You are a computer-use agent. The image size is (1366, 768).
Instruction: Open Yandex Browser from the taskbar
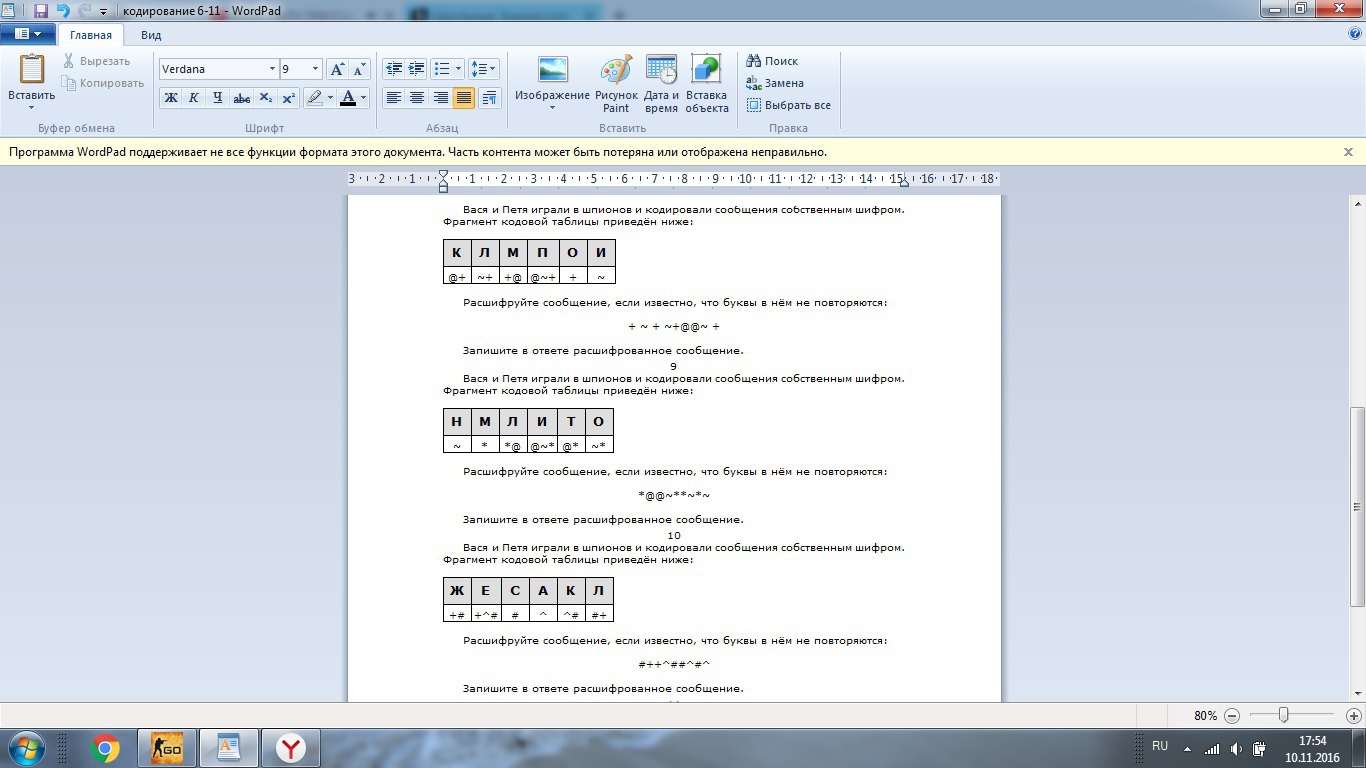(x=291, y=748)
